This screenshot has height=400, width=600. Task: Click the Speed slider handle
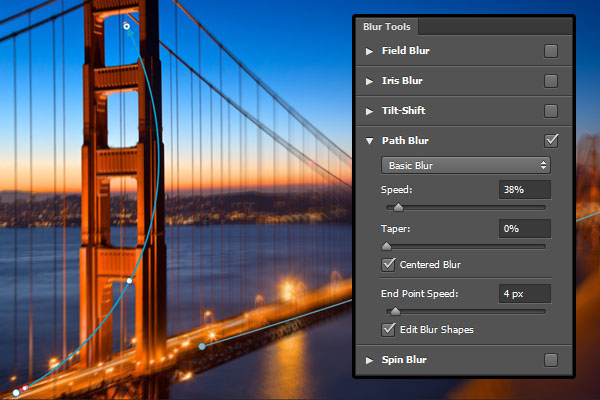(398, 207)
